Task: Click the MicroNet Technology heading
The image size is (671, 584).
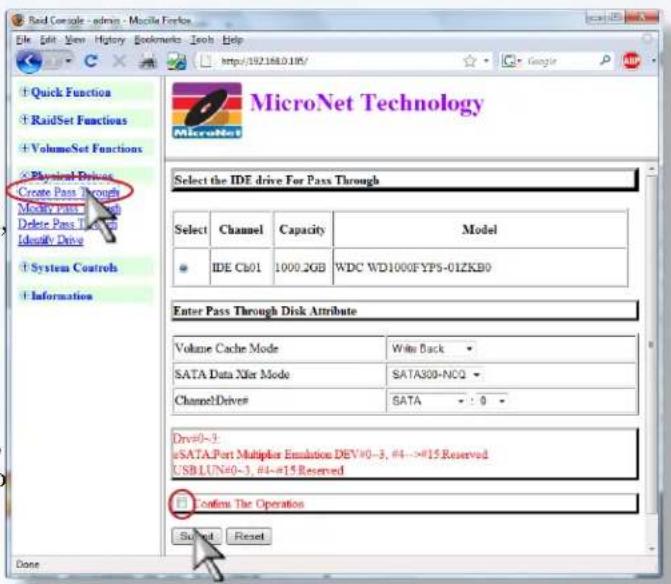Action: (367, 103)
